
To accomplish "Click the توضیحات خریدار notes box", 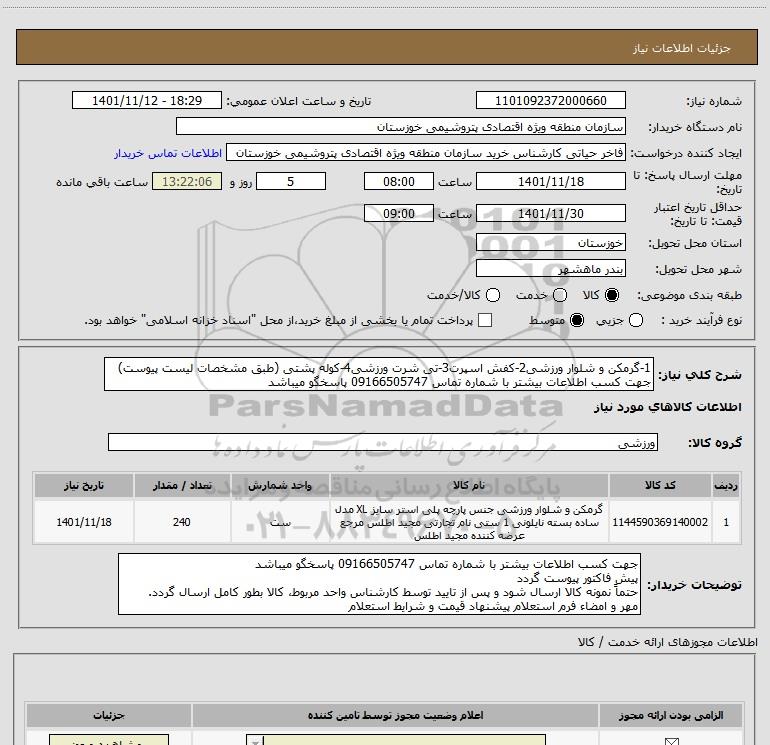I will pos(379,584).
